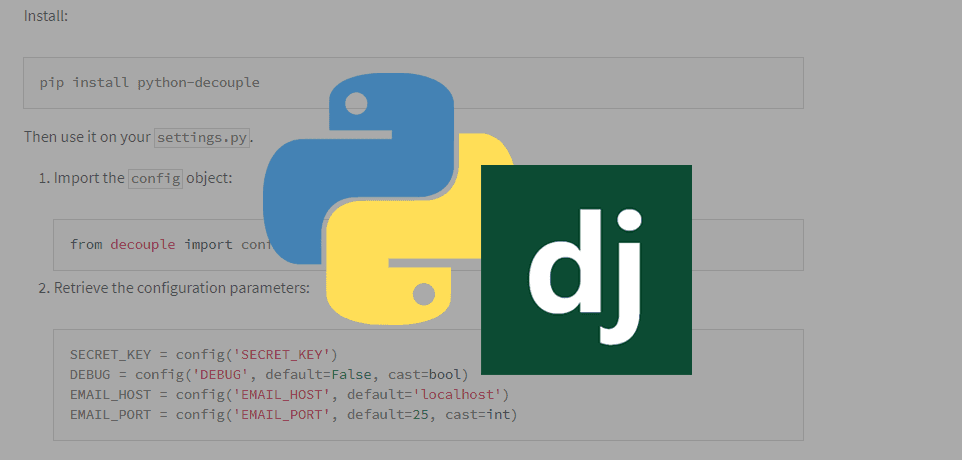Click the SECRET_KEY = config code line
The width and height of the screenshot is (962, 460).
[204, 355]
